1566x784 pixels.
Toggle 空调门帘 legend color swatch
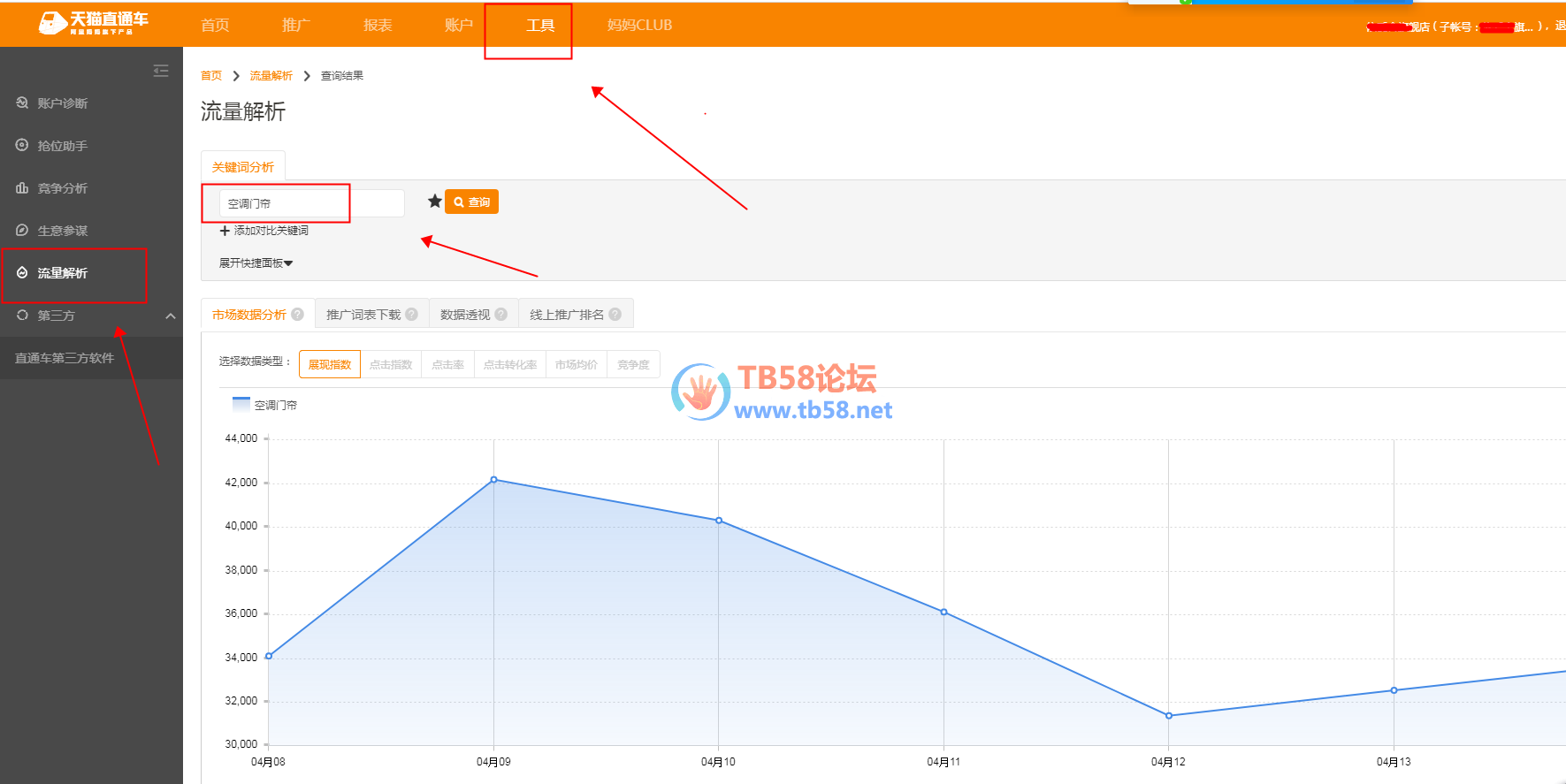point(241,404)
